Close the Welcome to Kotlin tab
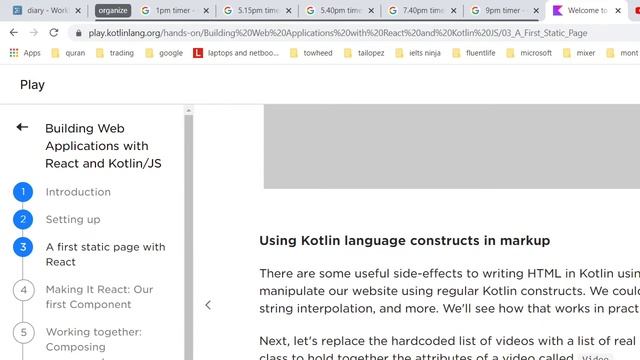This screenshot has width=640, height=360. pyautogui.click(x=618, y=11)
